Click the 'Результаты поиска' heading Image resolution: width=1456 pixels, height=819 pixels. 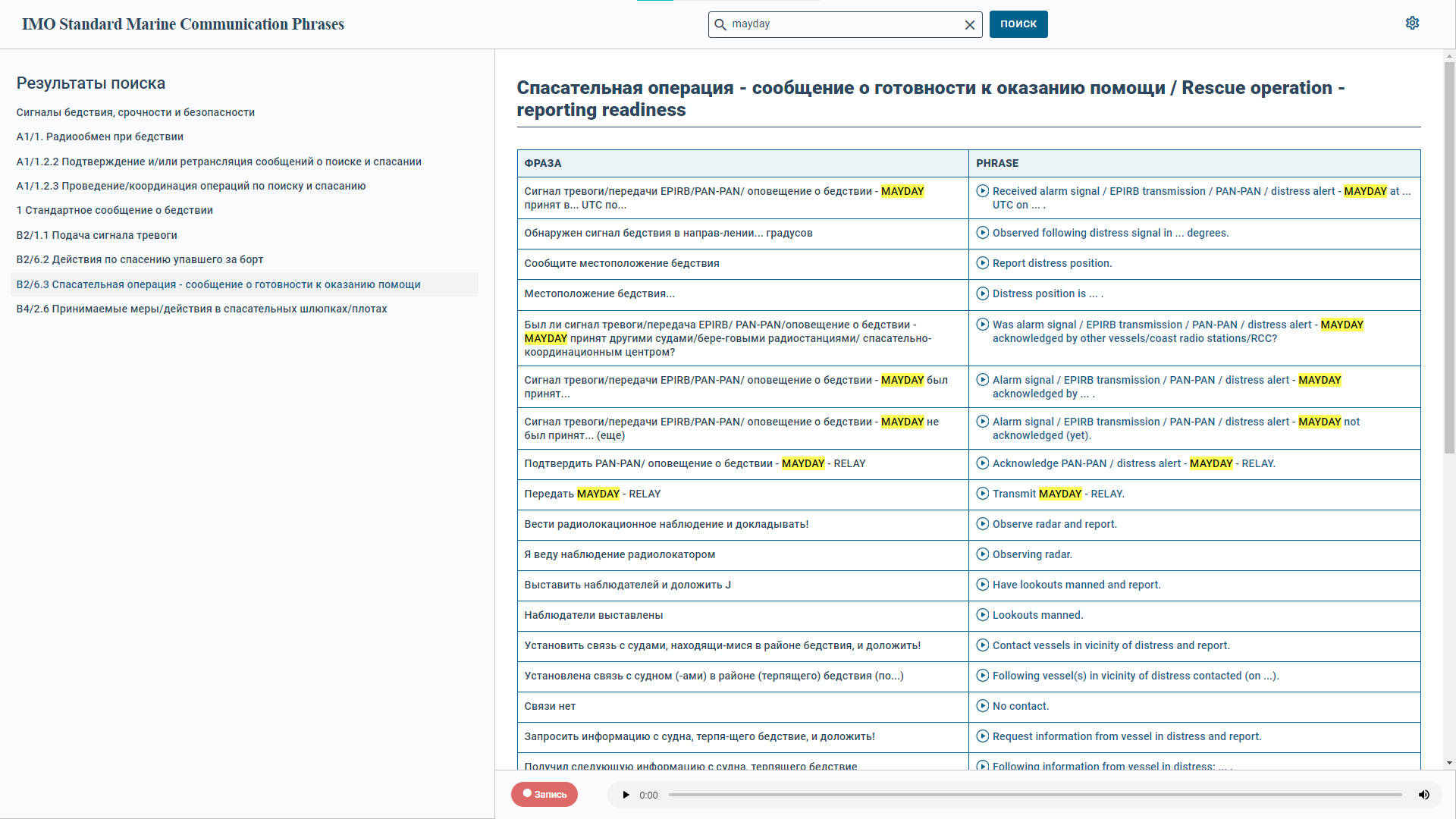[x=91, y=83]
